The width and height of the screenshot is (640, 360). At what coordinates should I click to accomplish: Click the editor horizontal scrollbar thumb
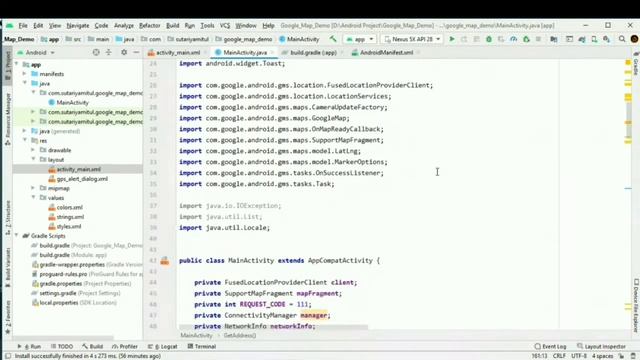(273, 327)
